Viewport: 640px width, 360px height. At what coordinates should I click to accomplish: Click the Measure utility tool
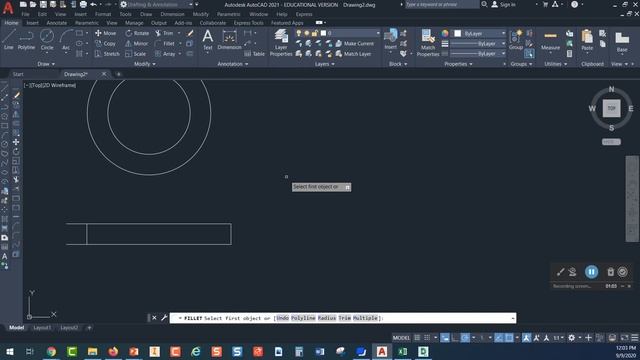click(550, 40)
